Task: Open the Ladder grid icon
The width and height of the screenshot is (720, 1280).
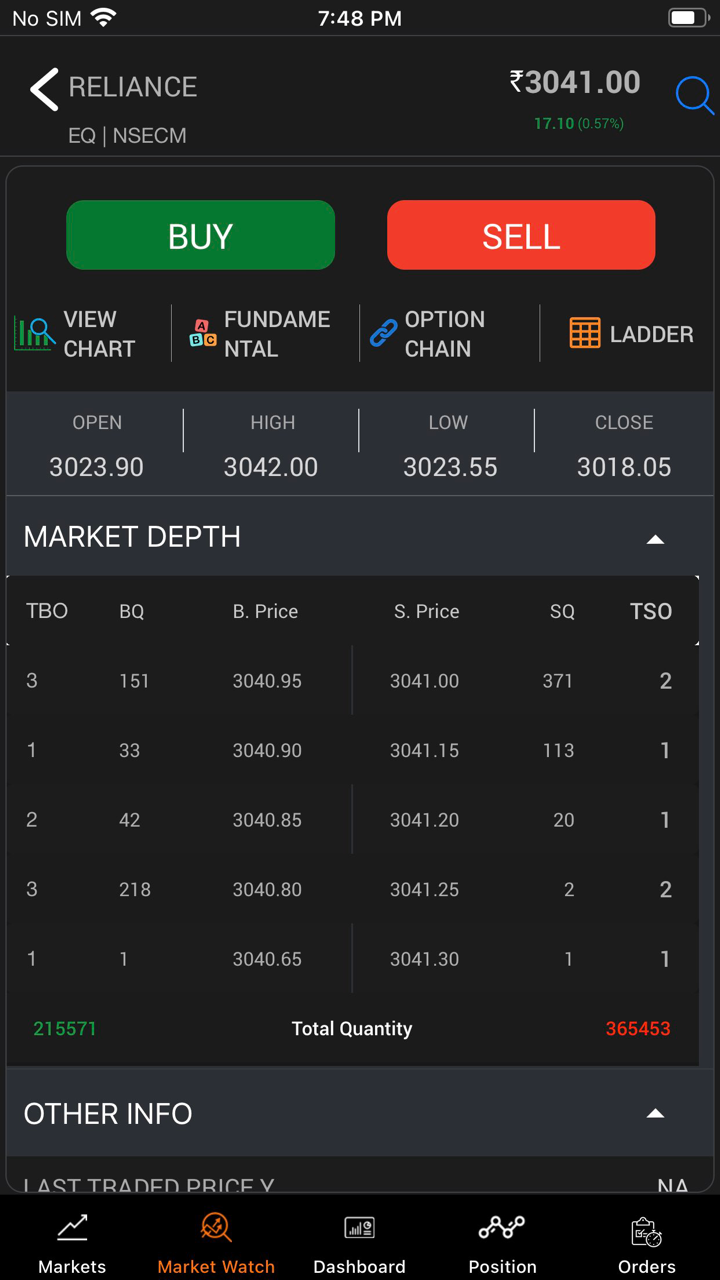Action: point(585,333)
